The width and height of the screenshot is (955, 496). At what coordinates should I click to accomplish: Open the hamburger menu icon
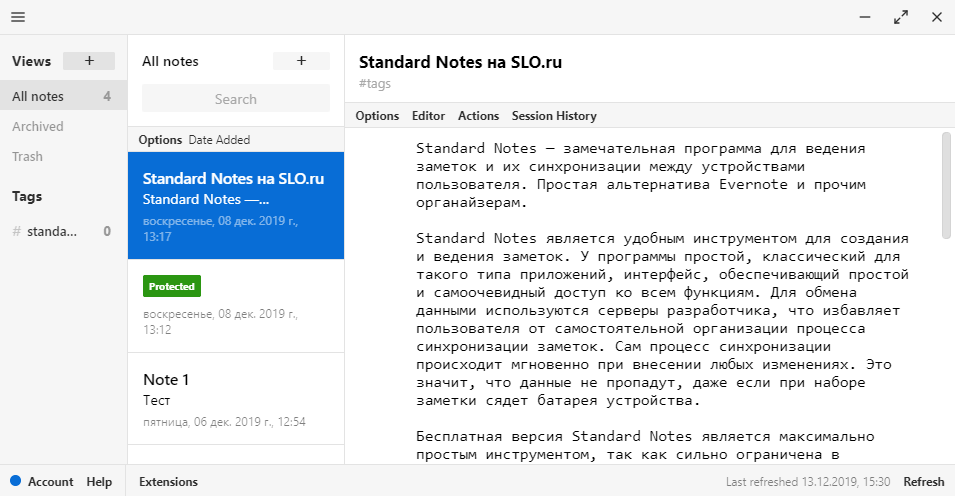(18, 17)
